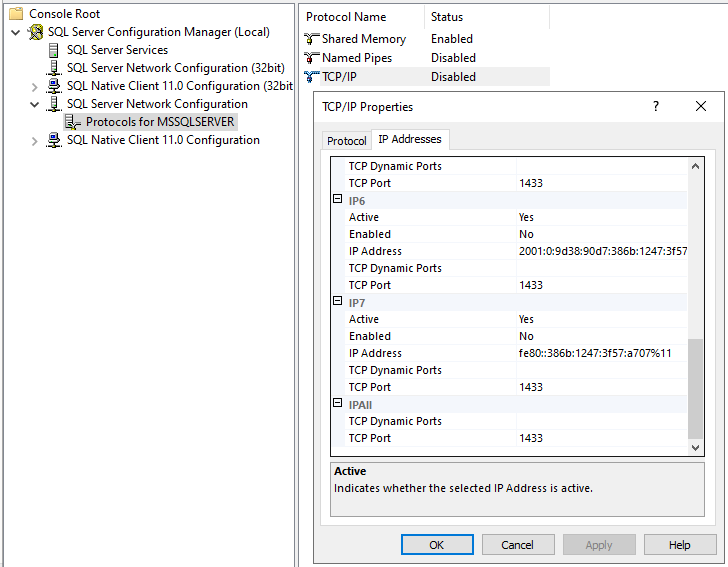Click the Console Root folder icon

pos(16,14)
